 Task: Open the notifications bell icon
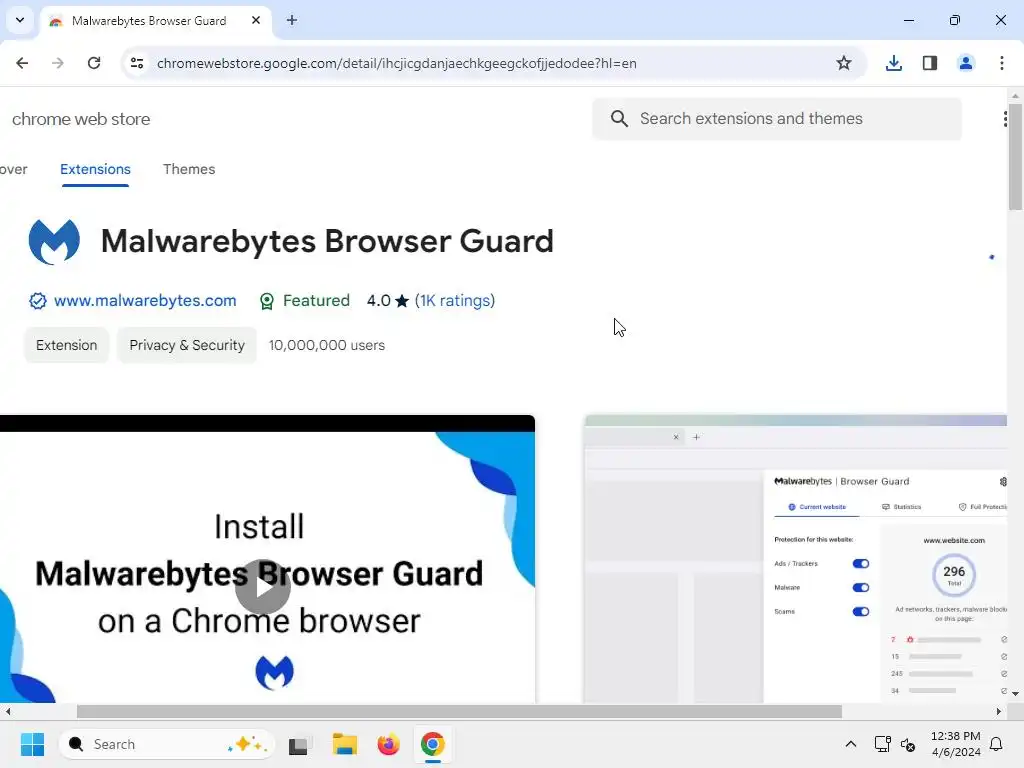click(996, 744)
